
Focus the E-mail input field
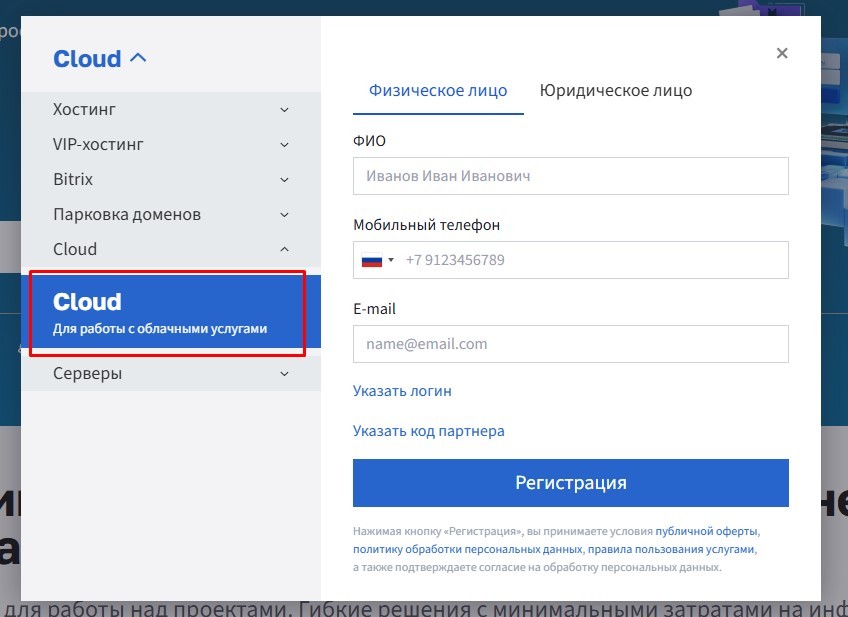click(x=571, y=344)
